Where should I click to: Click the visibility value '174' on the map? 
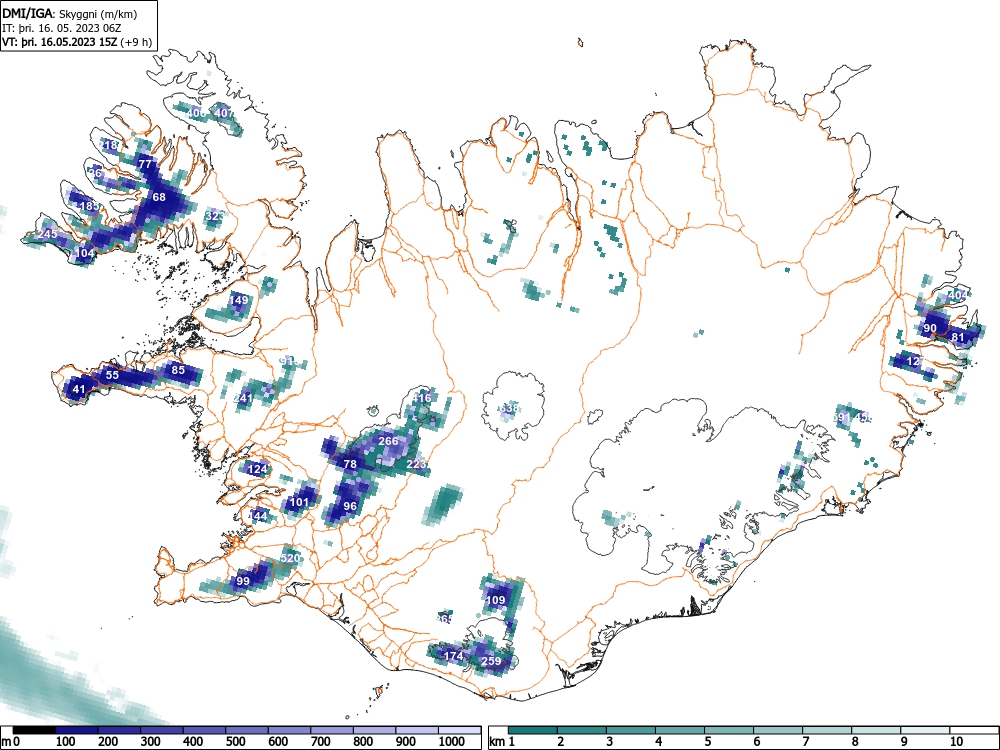pos(453,656)
